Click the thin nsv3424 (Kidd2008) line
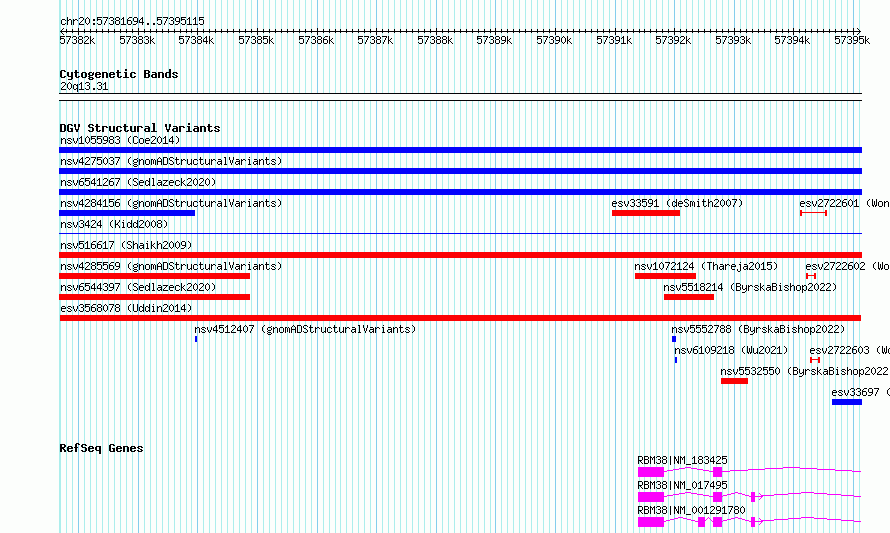The width and height of the screenshot is (890, 533). 460,233
